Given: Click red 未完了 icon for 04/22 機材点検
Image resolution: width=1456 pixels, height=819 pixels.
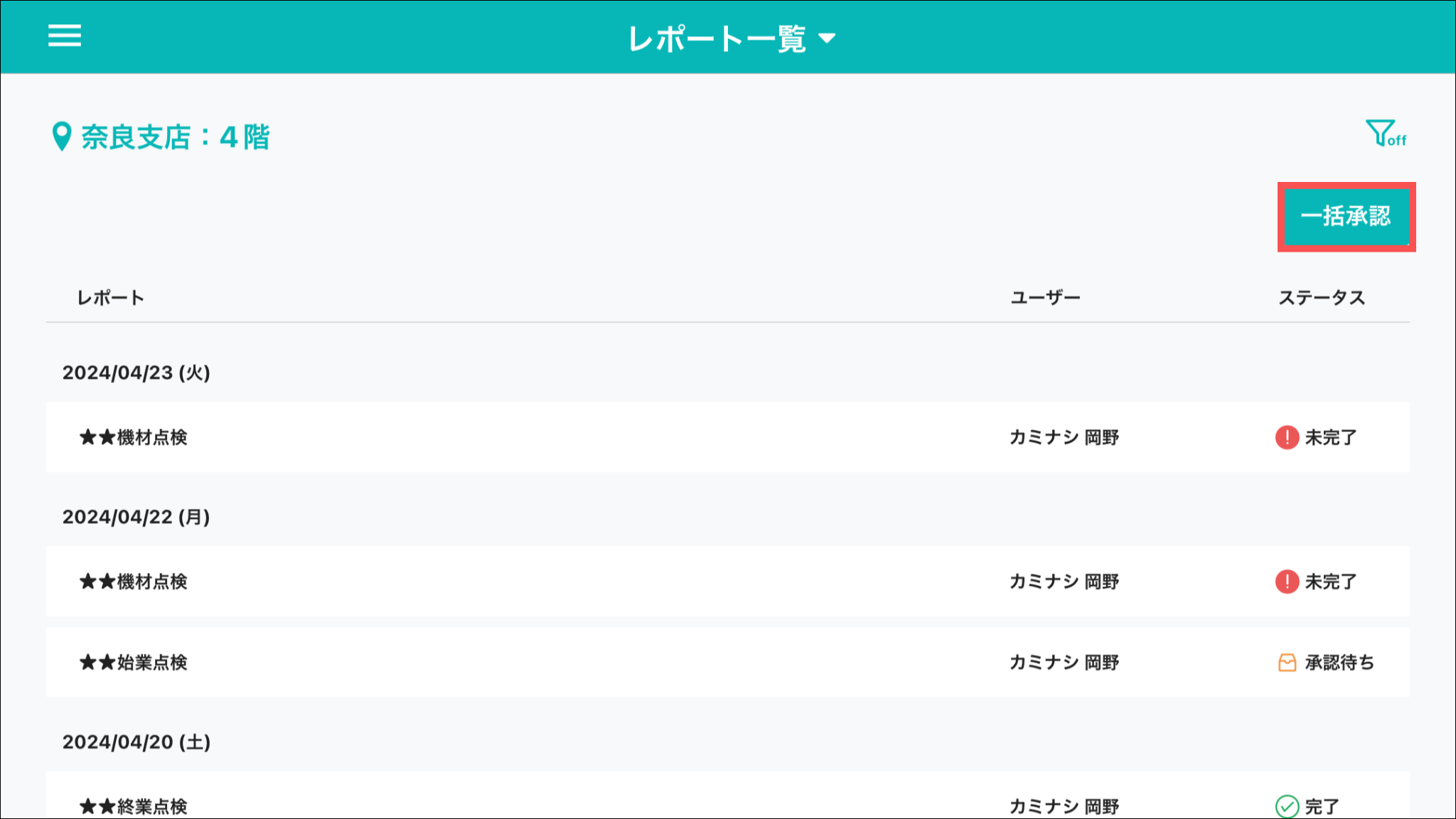Looking at the screenshot, I should [1287, 582].
